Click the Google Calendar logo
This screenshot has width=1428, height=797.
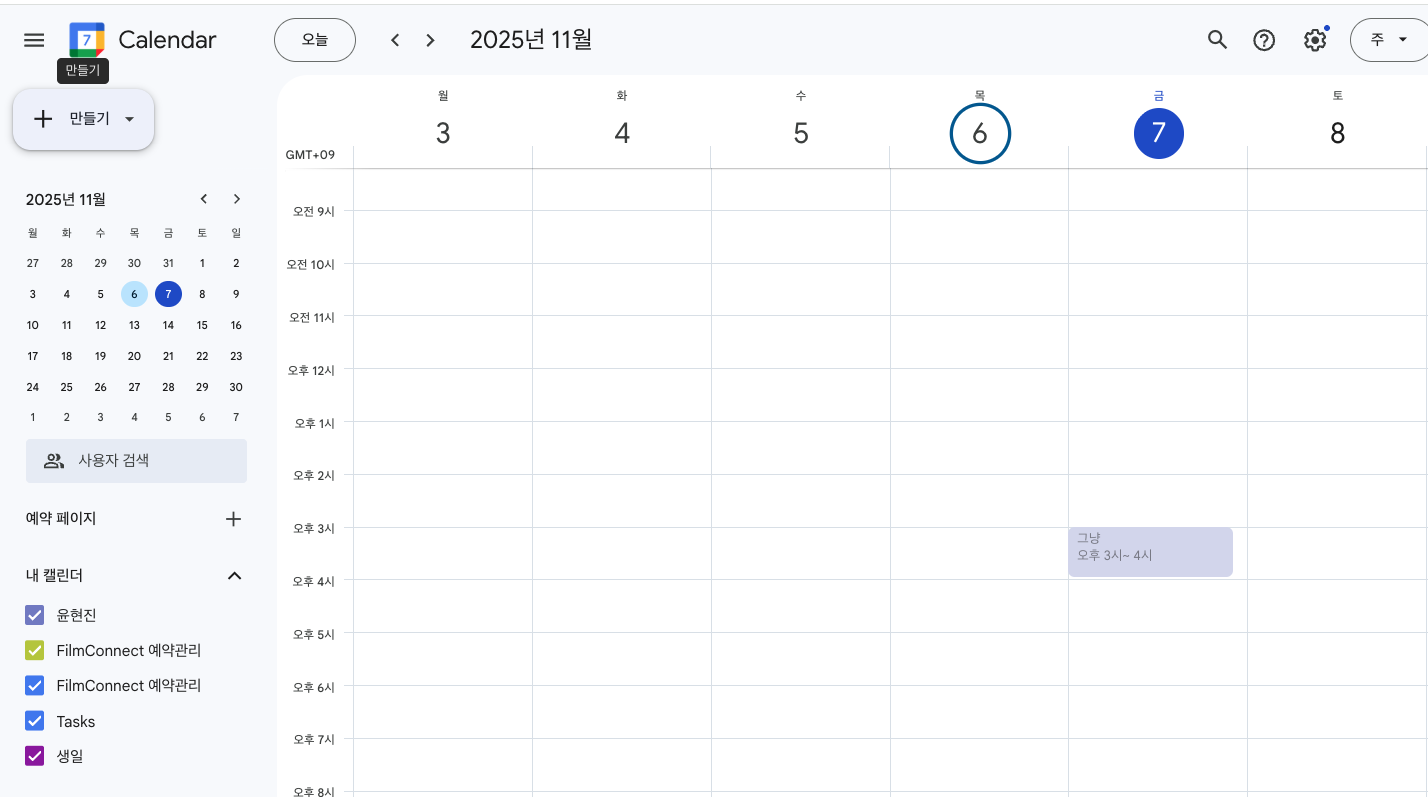[87, 40]
